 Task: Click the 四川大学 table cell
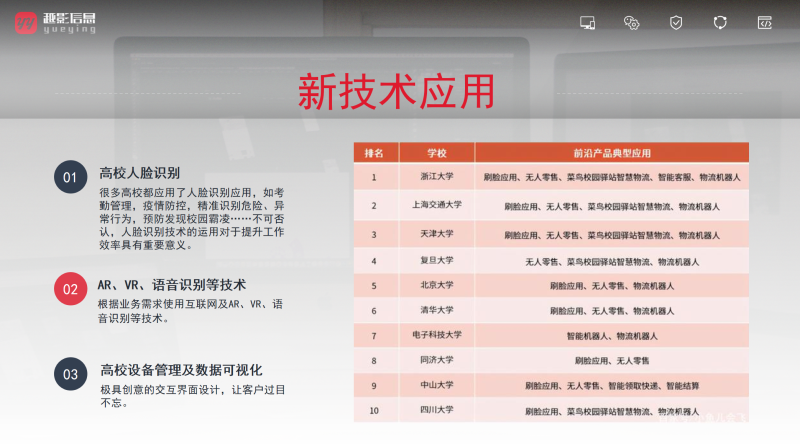coord(437,410)
